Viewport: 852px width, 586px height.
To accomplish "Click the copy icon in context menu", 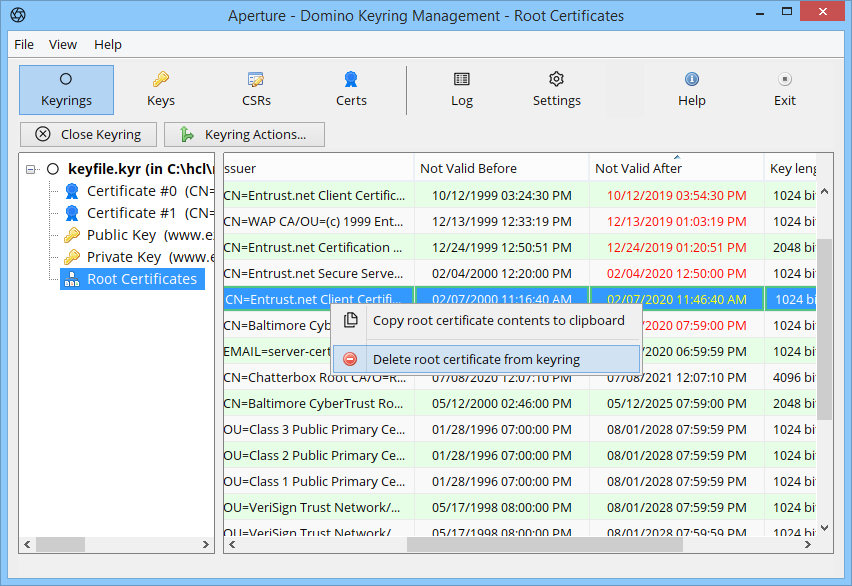I will click(x=350, y=320).
